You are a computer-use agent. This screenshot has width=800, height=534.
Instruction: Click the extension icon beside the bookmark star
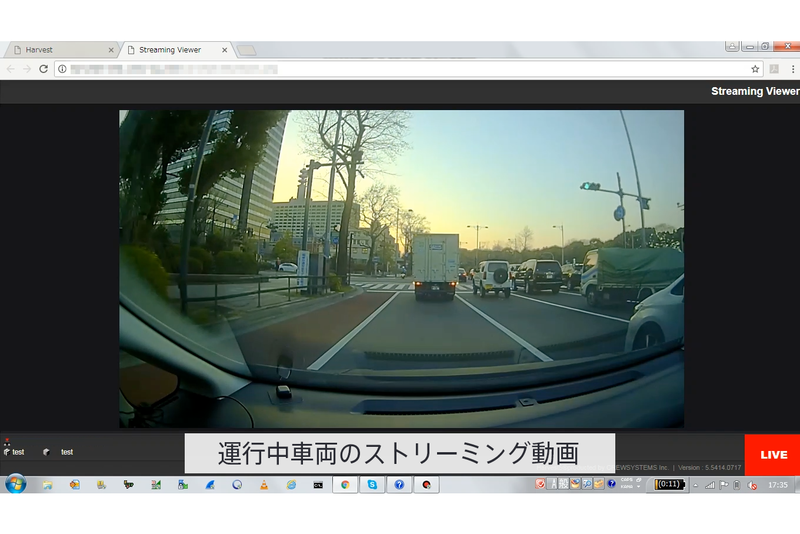click(774, 69)
